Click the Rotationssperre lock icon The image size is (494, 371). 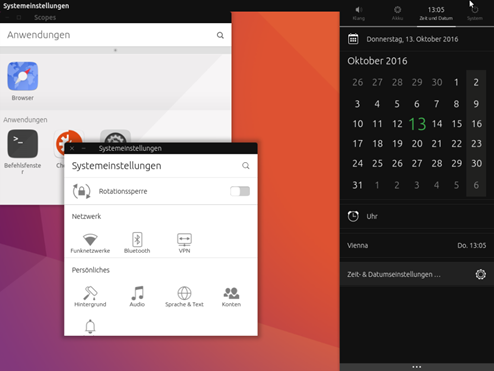point(81,191)
